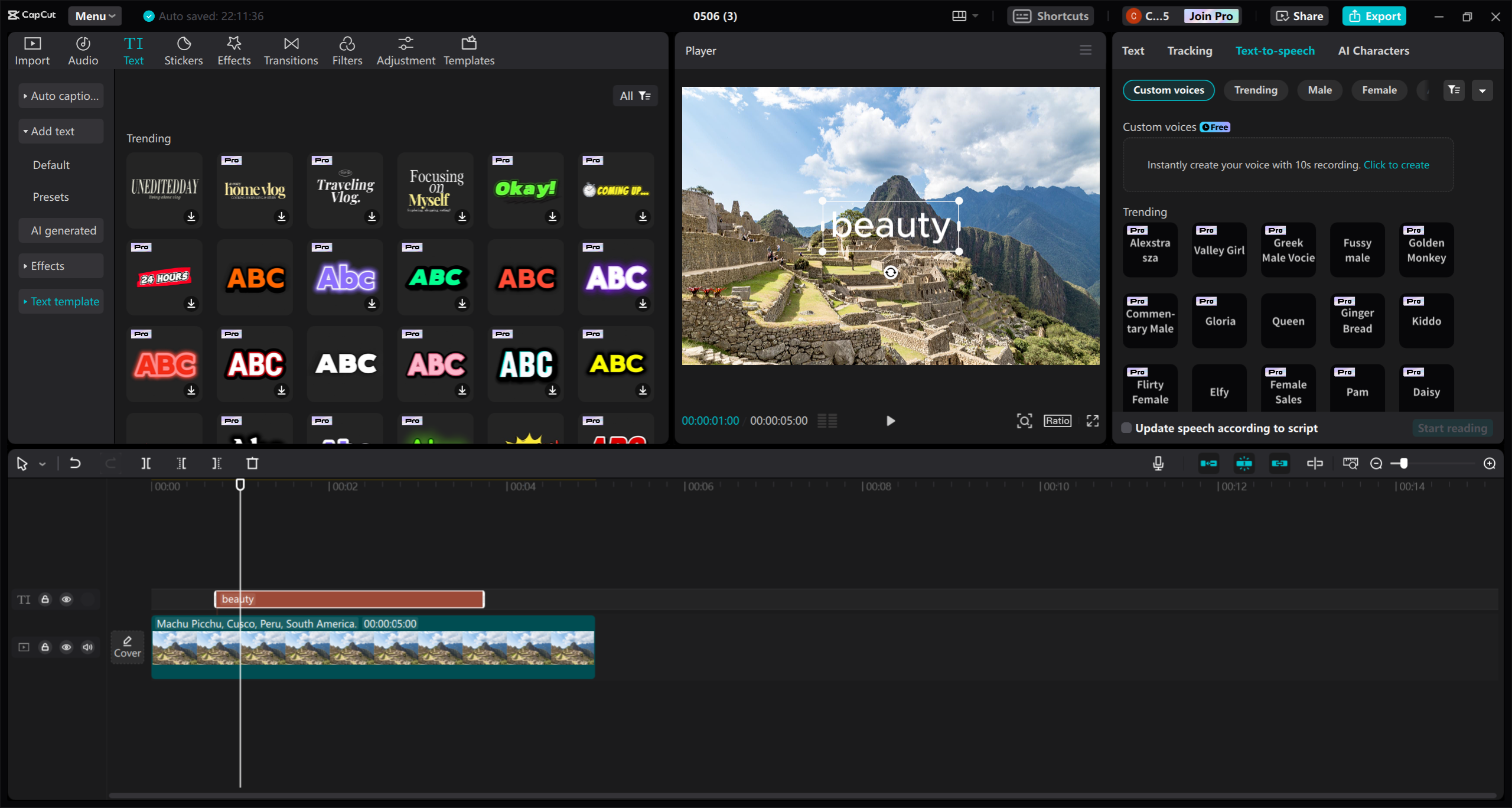Click the voiceover microphone icon
This screenshot has height=808, width=1512.
(x=1158, y=463)
